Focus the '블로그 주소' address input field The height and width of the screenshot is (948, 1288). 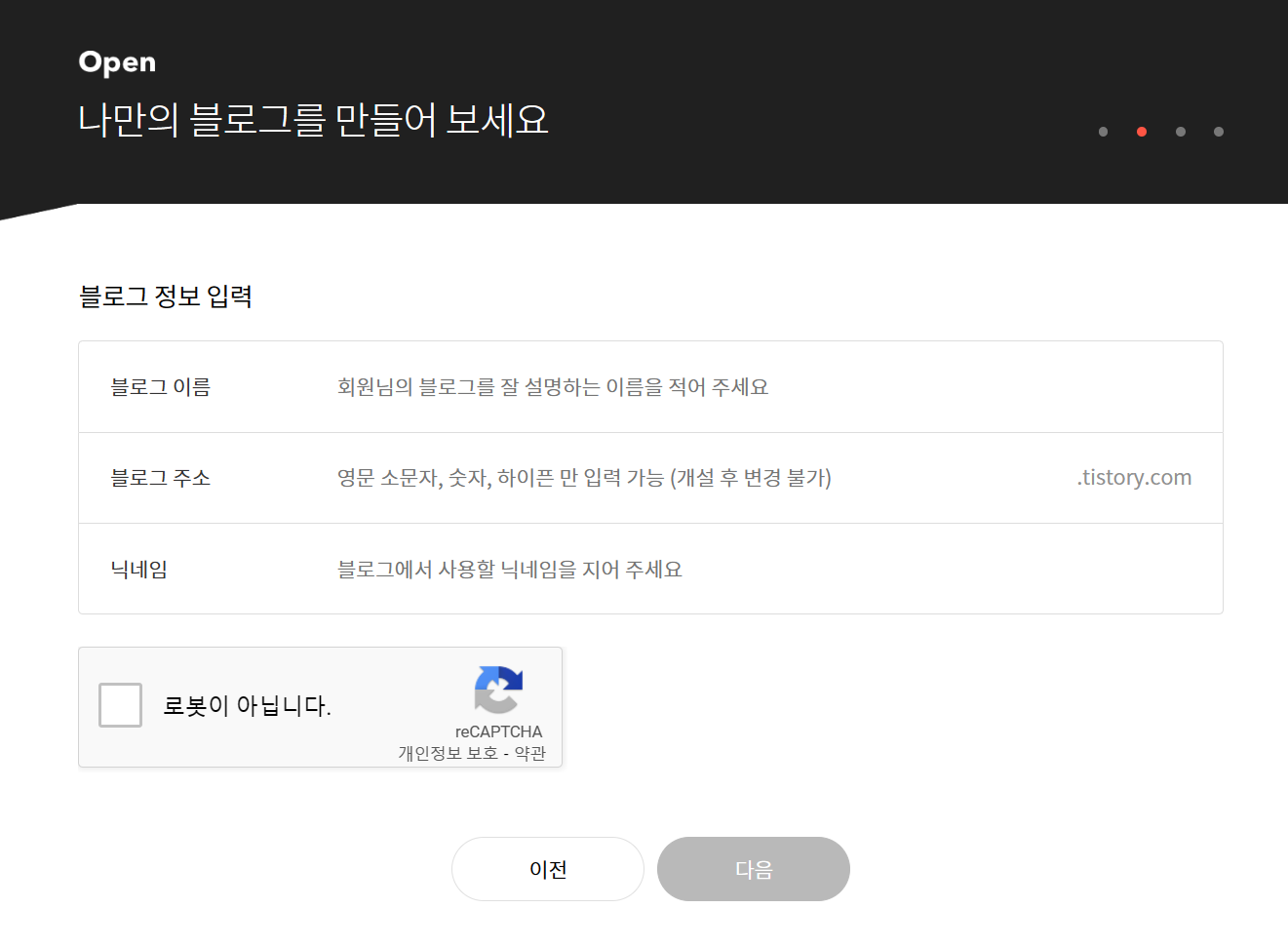click(700, 478)
